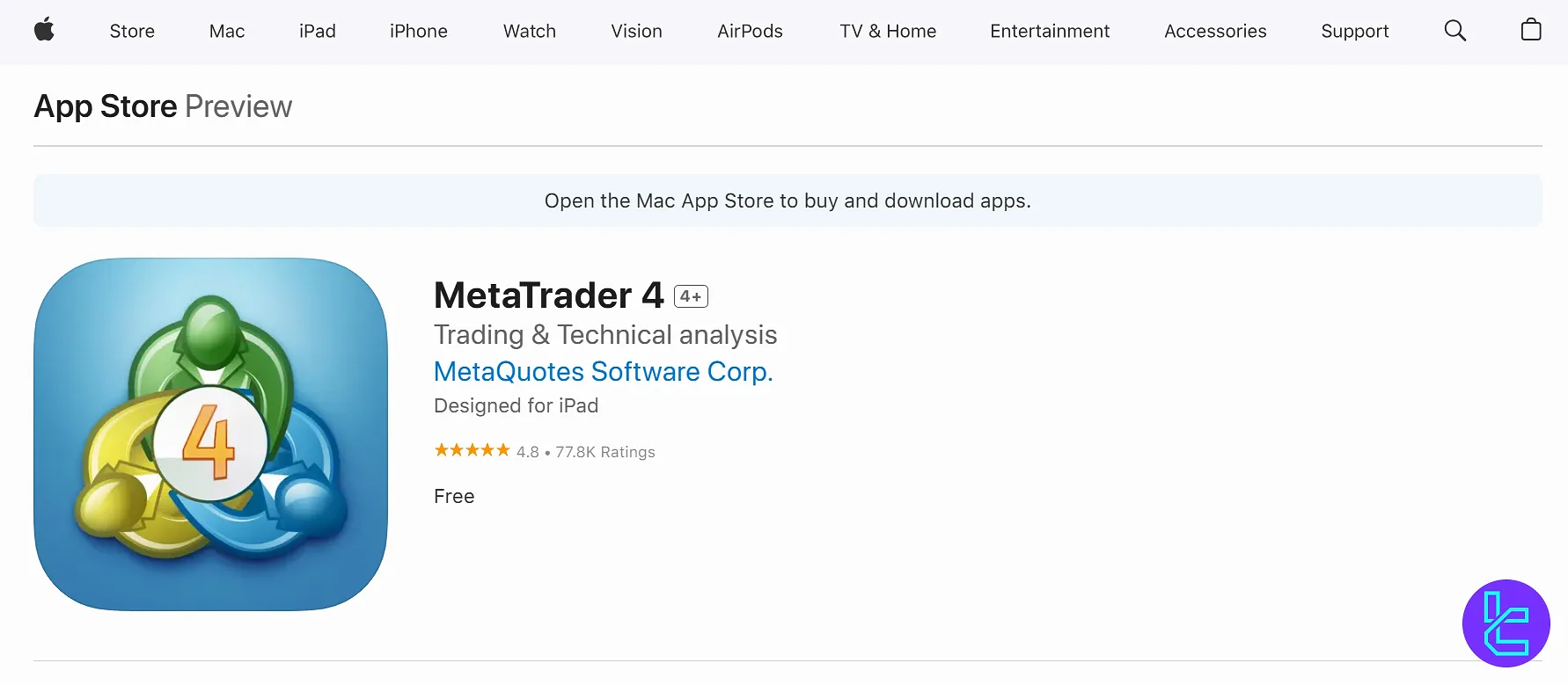Open the shopping bag icon
The image size is (1568, 685).
1531,30
